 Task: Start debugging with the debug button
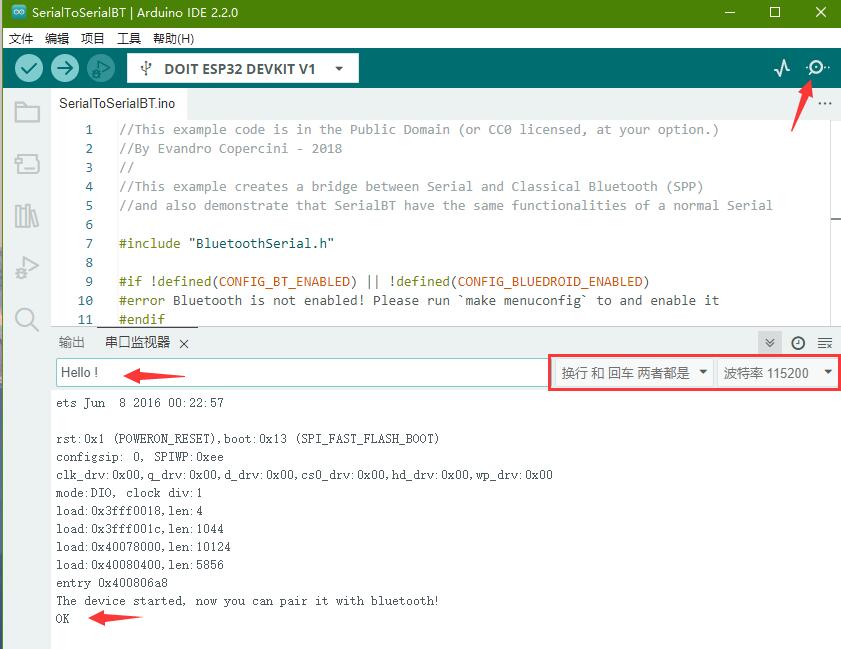click(101, 68)
